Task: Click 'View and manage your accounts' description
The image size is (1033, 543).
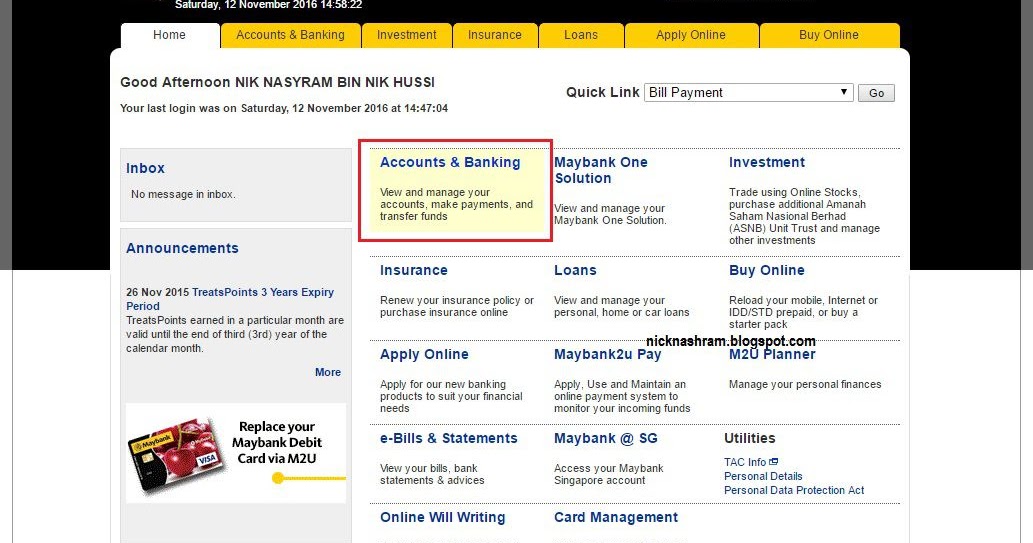Action: pos(457,204)
